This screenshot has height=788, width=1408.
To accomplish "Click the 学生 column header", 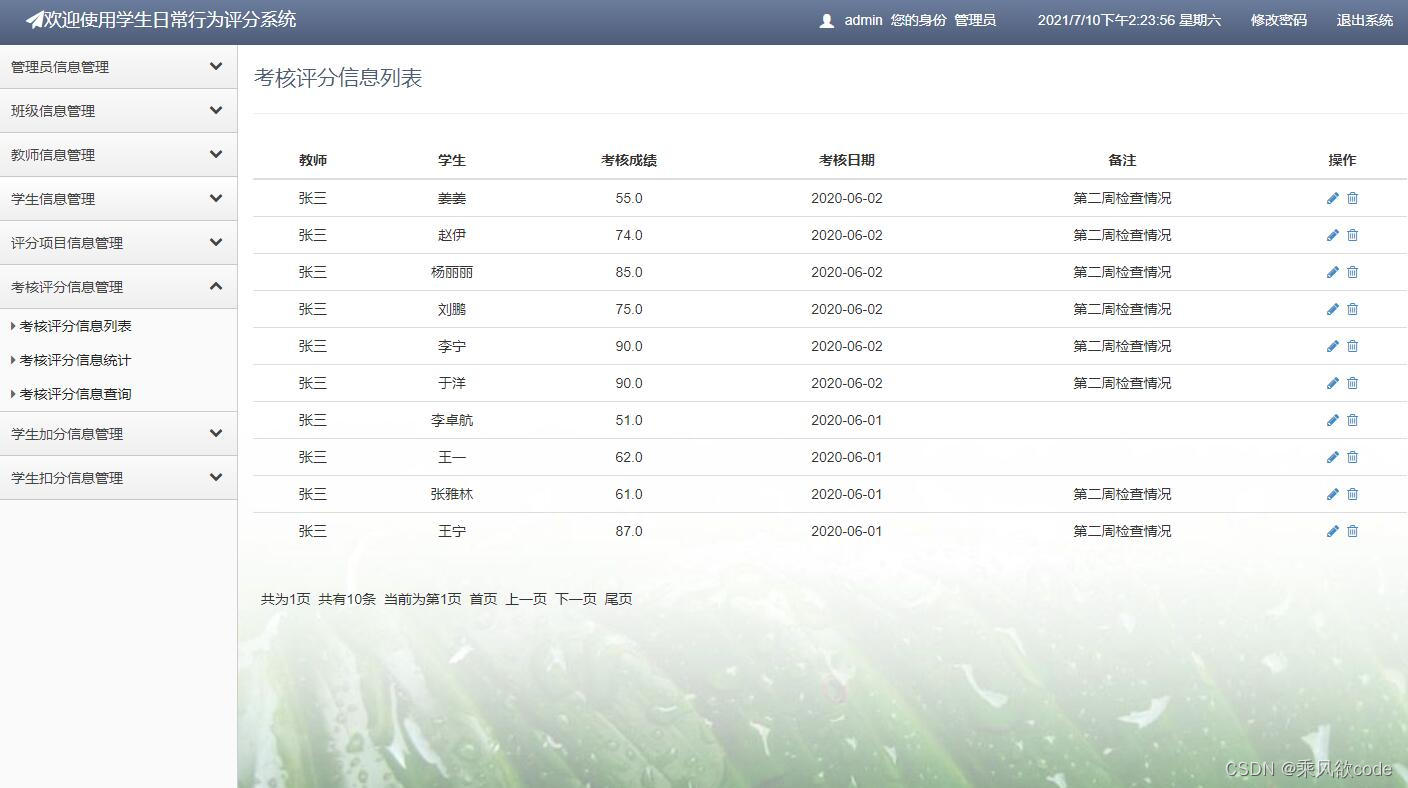I will (452, 160).
